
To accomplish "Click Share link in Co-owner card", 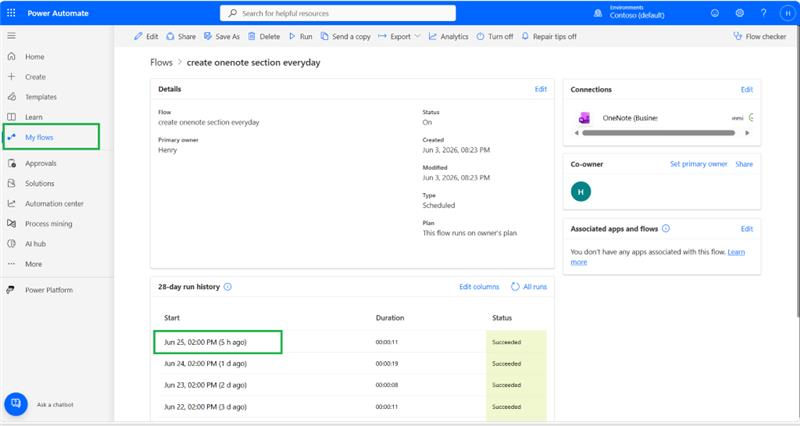I will click(x=744, y=164).
